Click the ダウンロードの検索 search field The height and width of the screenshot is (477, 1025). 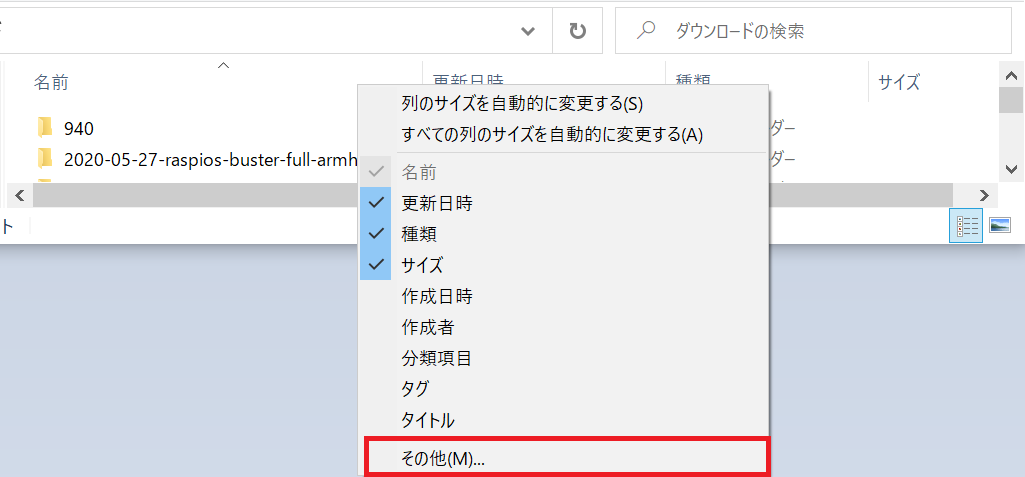point(813,31)
